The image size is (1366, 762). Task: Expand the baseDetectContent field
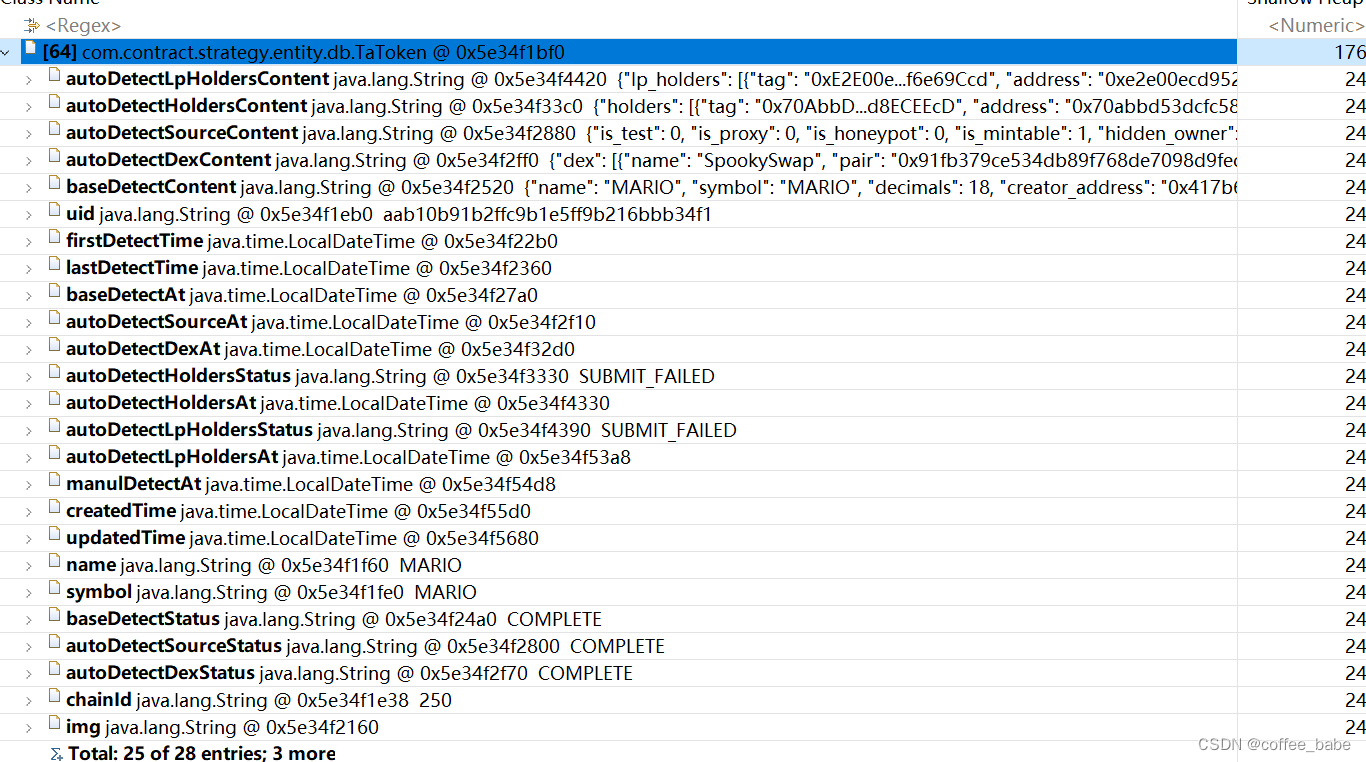[x=29, y=187]
